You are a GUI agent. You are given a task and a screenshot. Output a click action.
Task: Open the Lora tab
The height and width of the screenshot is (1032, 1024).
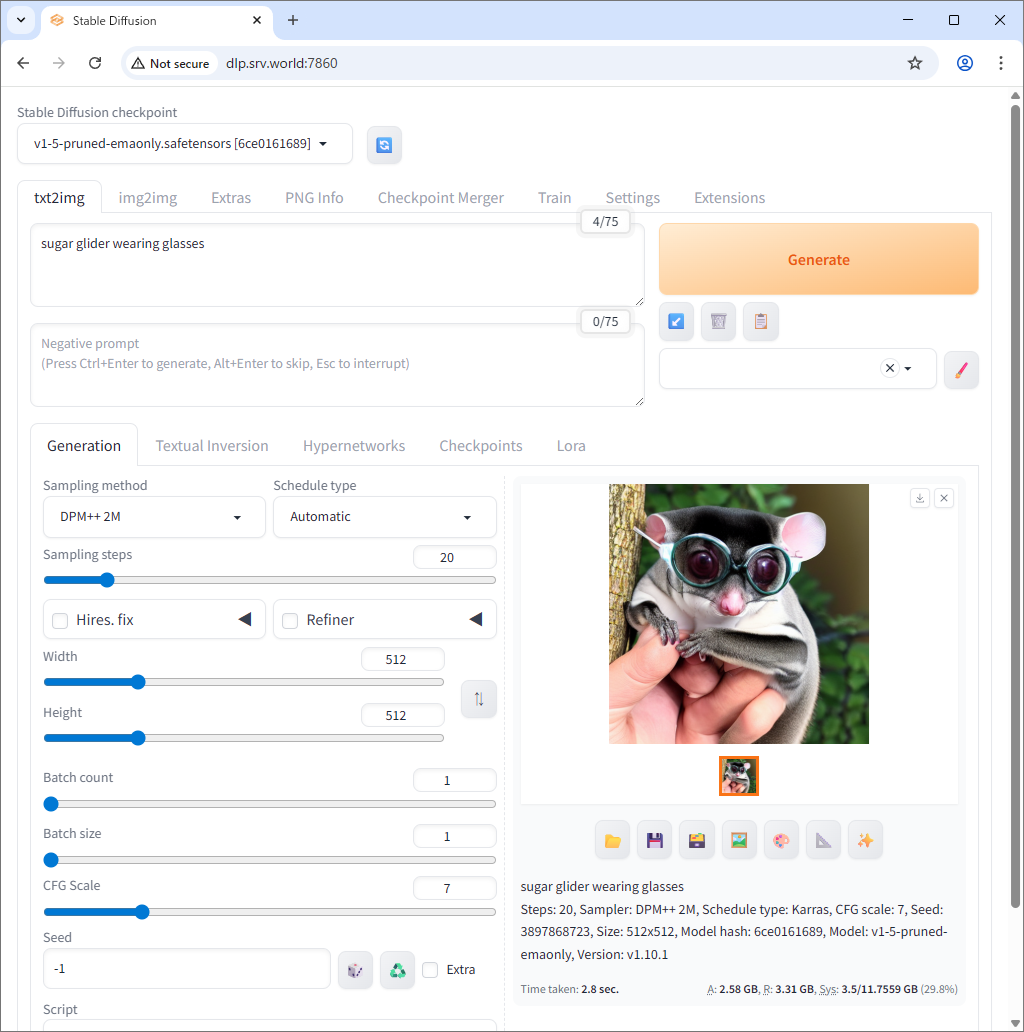571,446
